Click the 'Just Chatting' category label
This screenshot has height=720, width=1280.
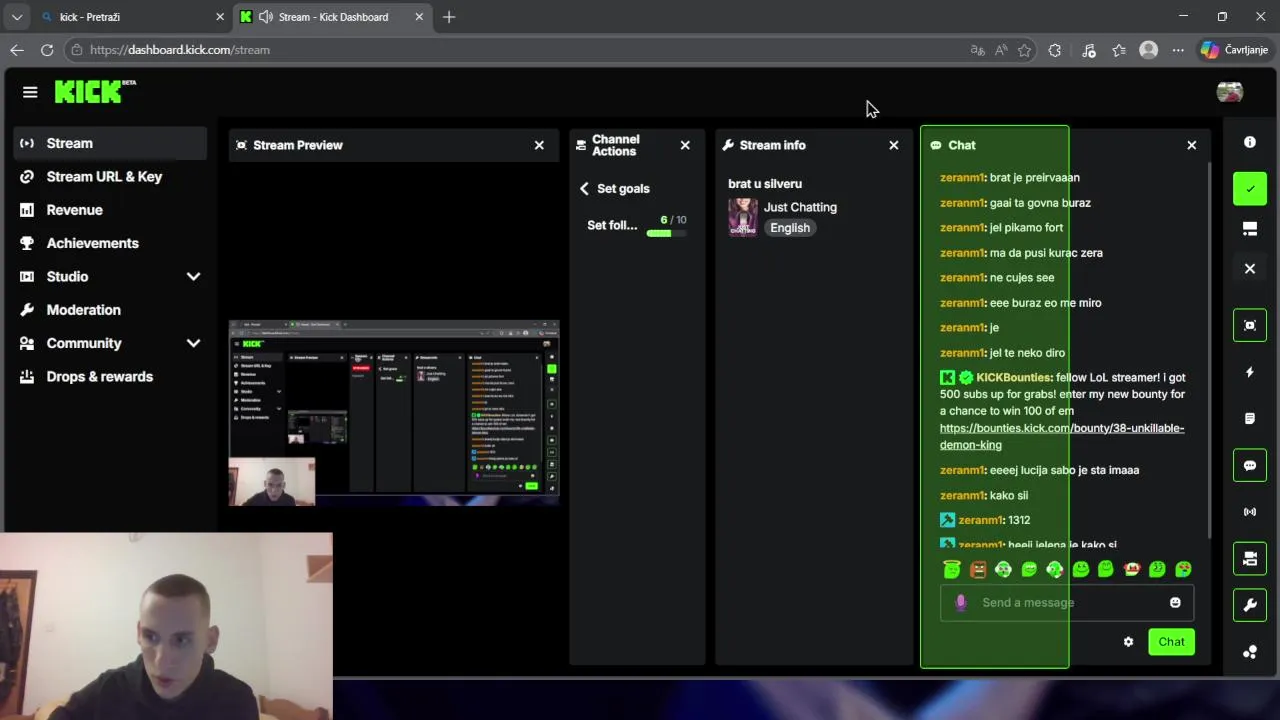800,207
